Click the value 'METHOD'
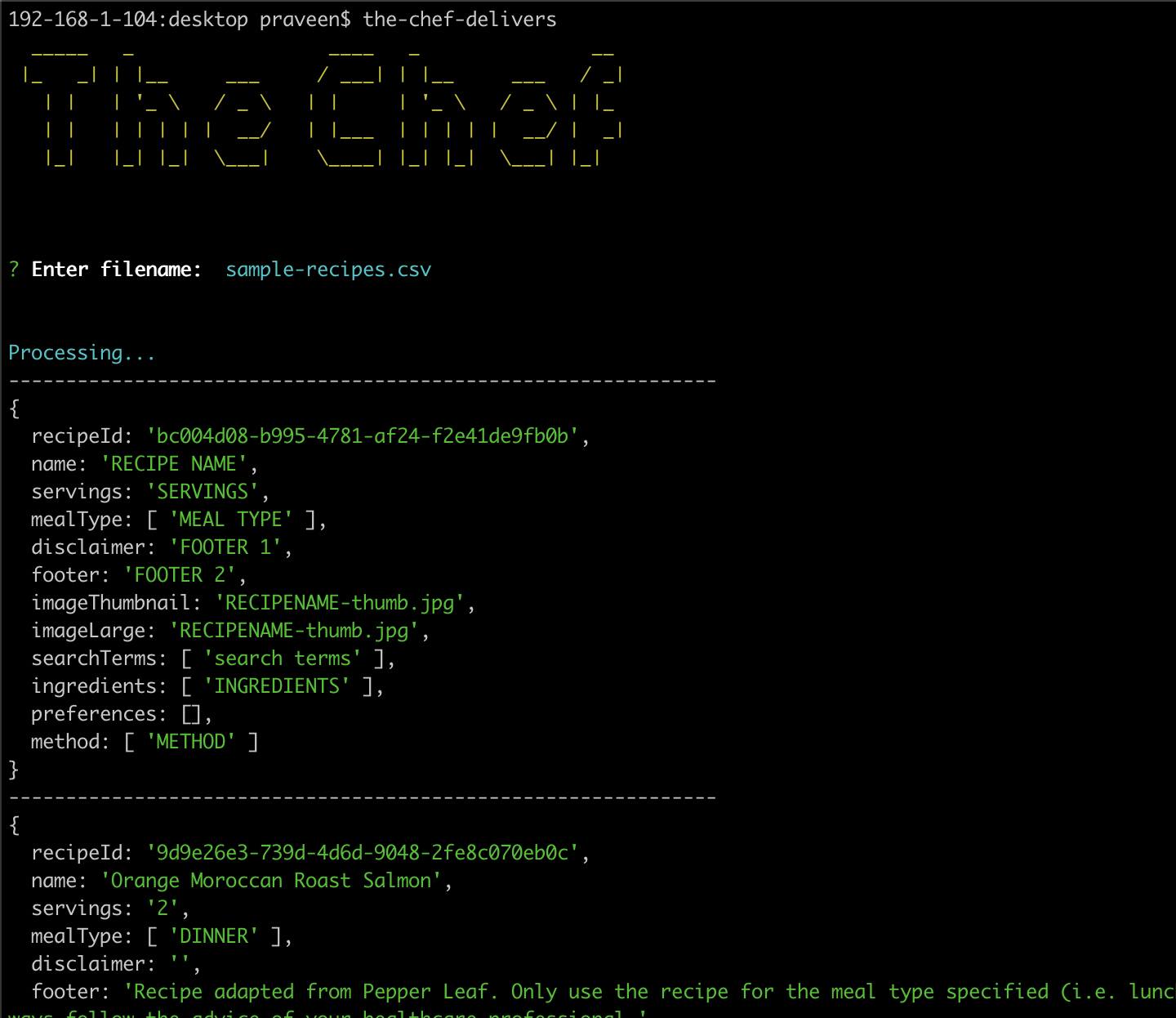This screenshot has height=1018, width=1176. pos(191,742)
